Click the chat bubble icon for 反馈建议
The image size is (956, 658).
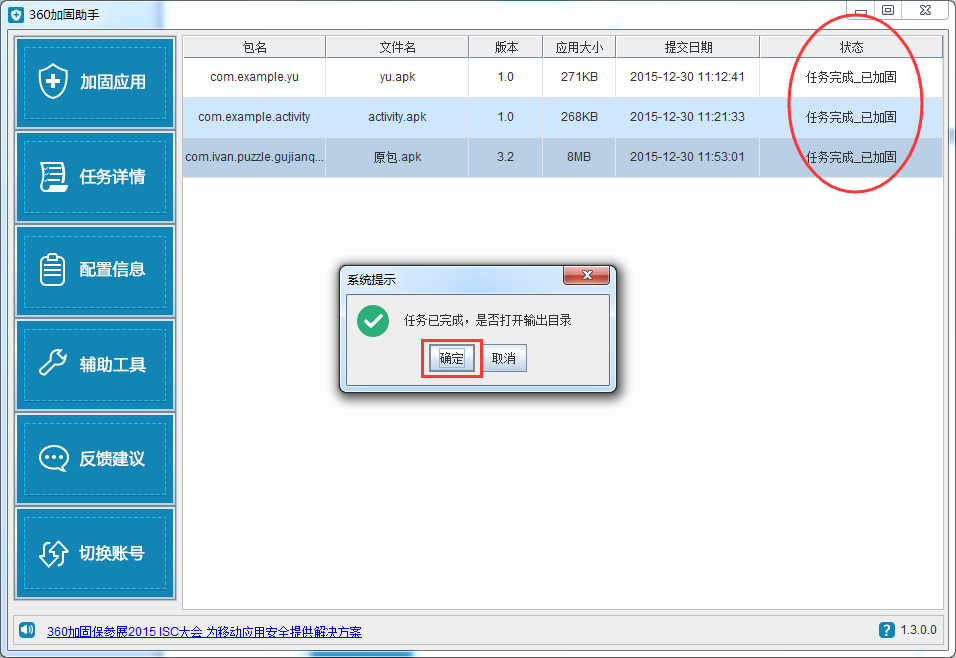click(54, 458)
